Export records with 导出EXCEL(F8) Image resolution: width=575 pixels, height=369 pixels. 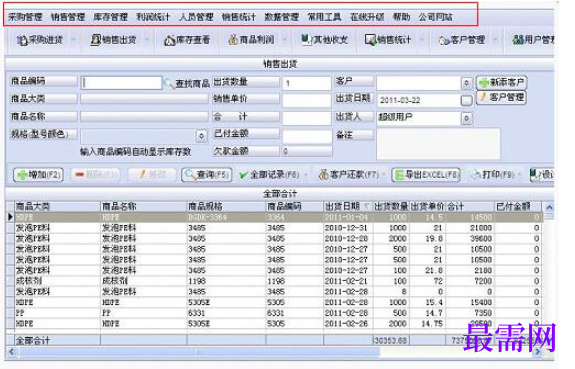(x=426, y=175)
